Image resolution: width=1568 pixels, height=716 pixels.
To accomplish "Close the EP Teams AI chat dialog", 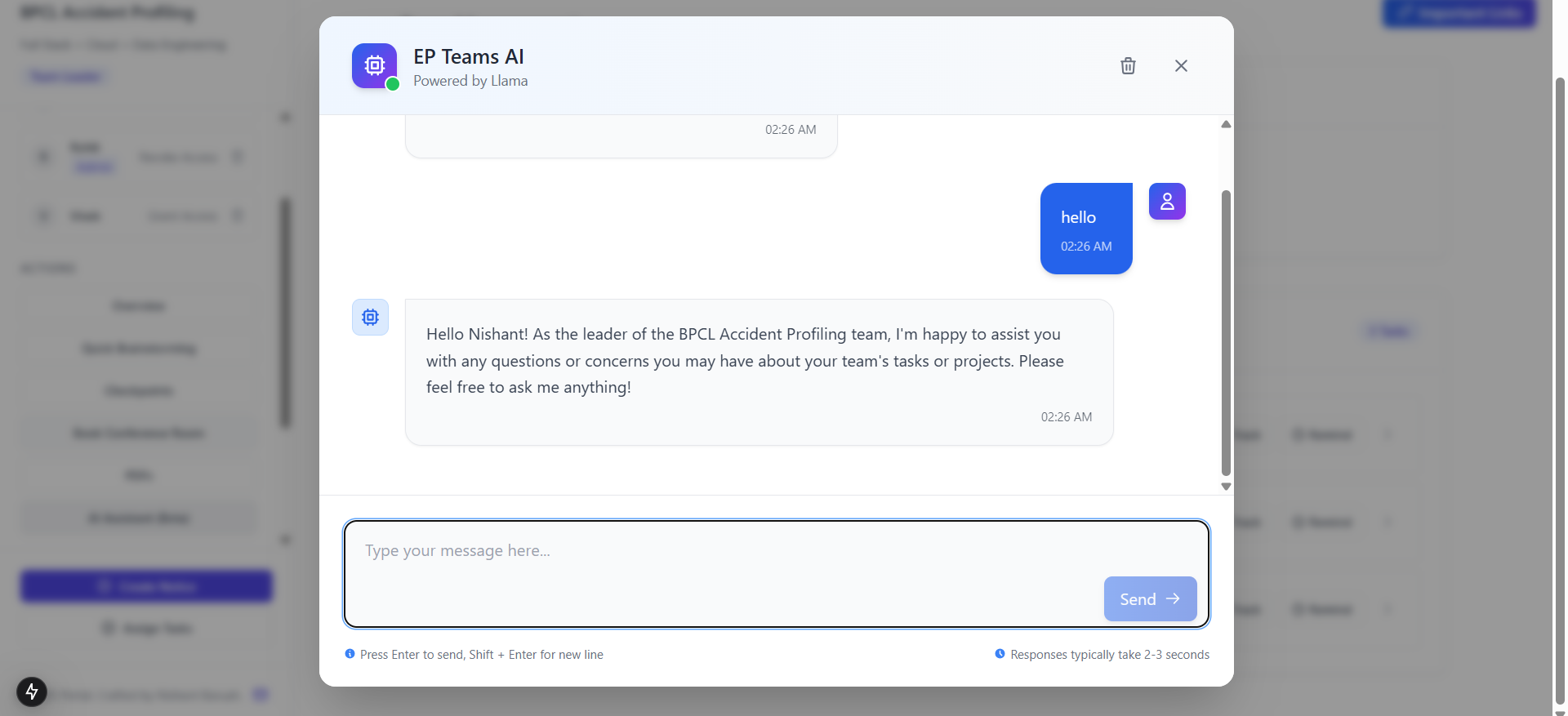I will [x=1181, y=66].
